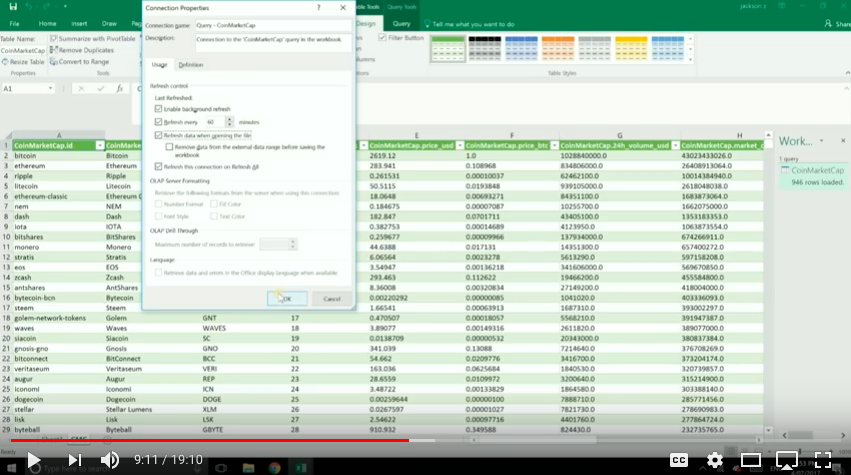This screenshot has width=851, height=475.
Task: Click the Excel save icon
Action: (x=13, y=7)
